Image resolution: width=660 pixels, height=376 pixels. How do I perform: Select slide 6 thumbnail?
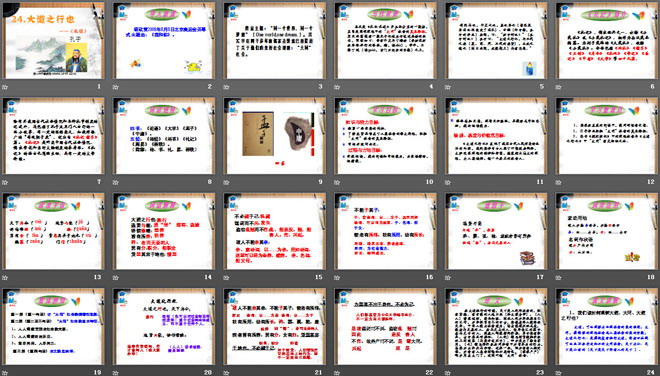click(x=607, y=40)
